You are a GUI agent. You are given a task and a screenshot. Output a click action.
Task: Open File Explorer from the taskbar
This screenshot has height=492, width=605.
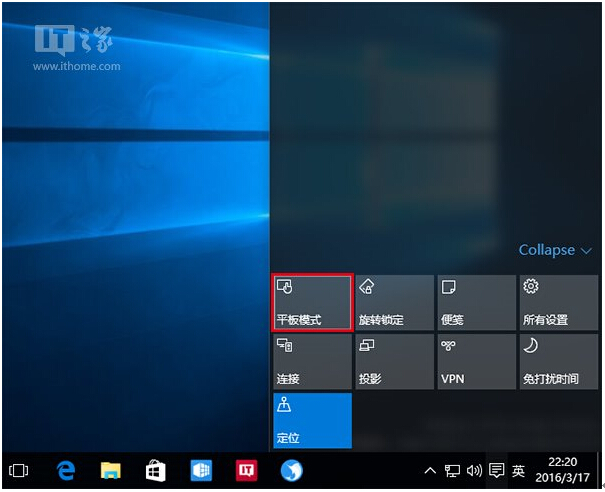[111, 470]
